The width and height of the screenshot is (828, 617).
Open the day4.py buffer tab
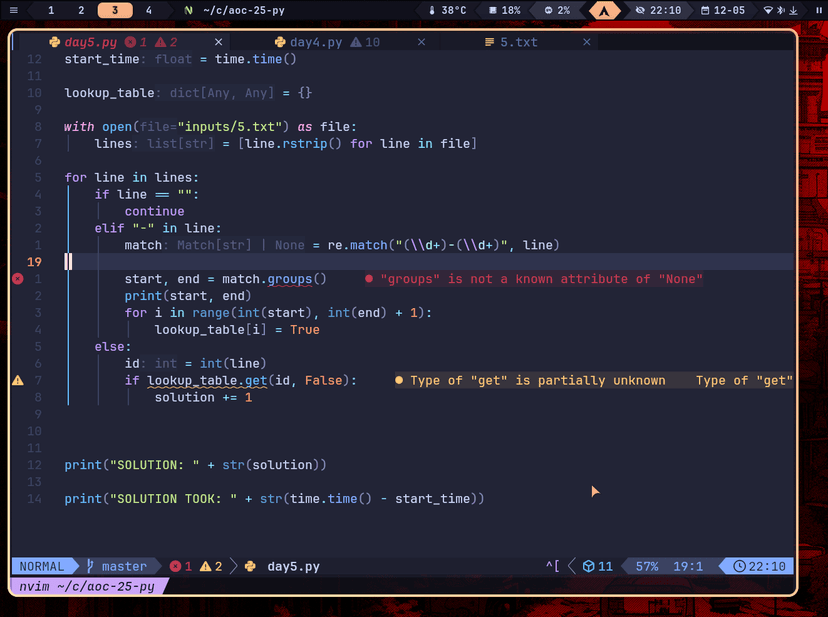pos(316,42)
